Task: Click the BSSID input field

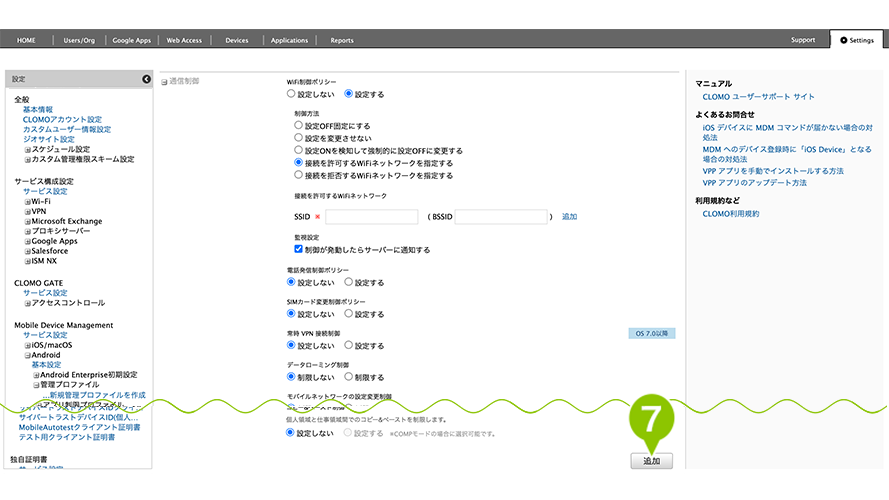Action: [501, 217]
